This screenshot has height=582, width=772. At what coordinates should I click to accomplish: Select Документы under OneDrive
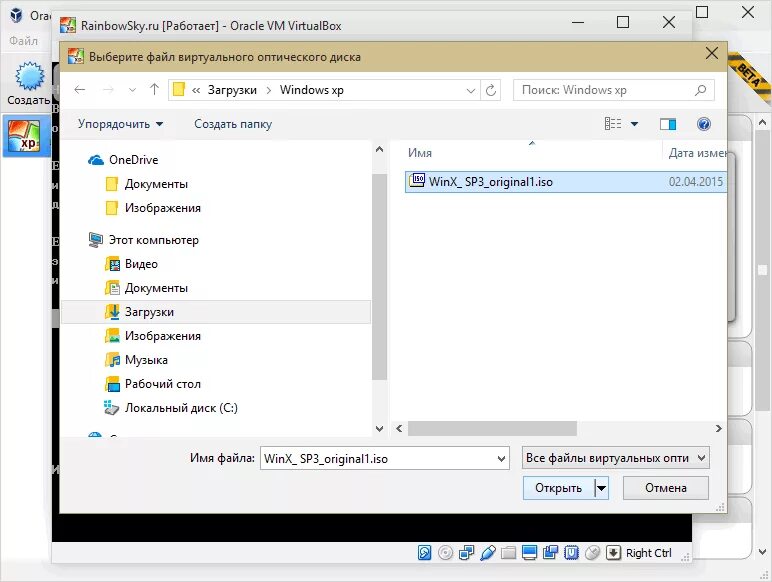click(156, 184)
